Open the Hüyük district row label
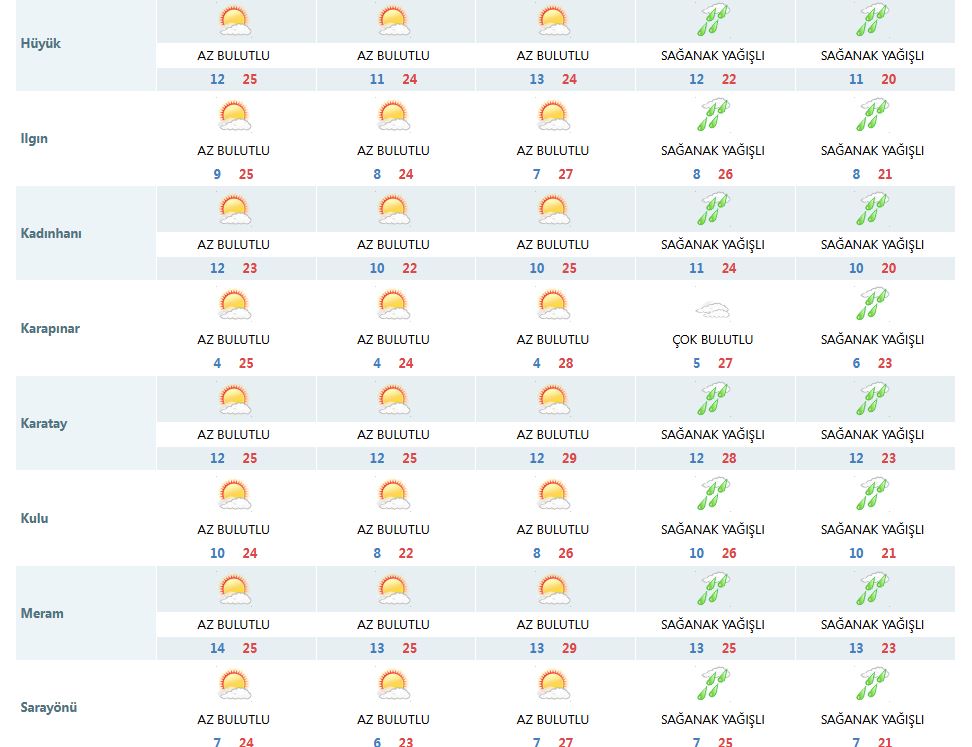 point(41,44)
